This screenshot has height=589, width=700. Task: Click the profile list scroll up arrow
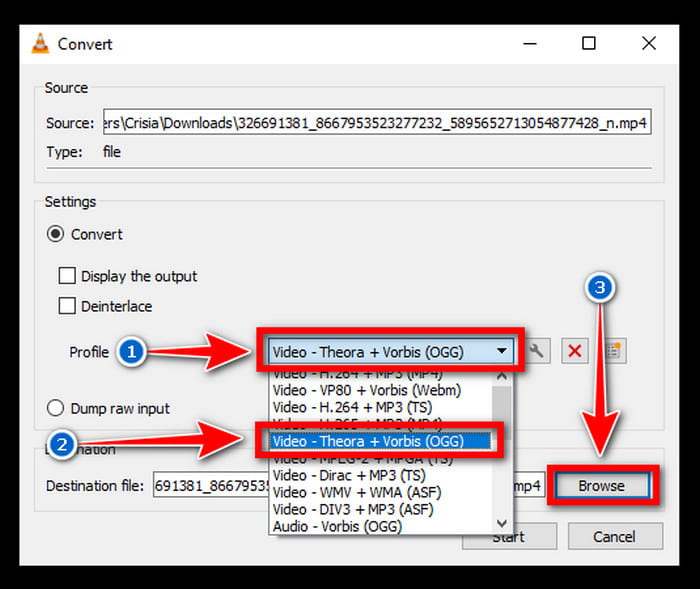pos(502,376)
